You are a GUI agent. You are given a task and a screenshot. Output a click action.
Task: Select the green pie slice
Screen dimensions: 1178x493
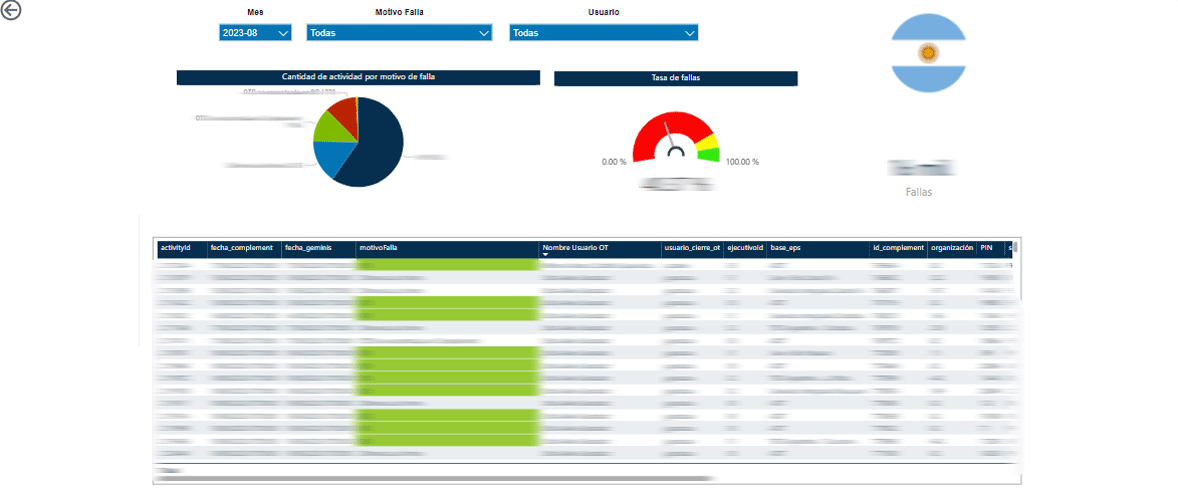pos(331,128)
